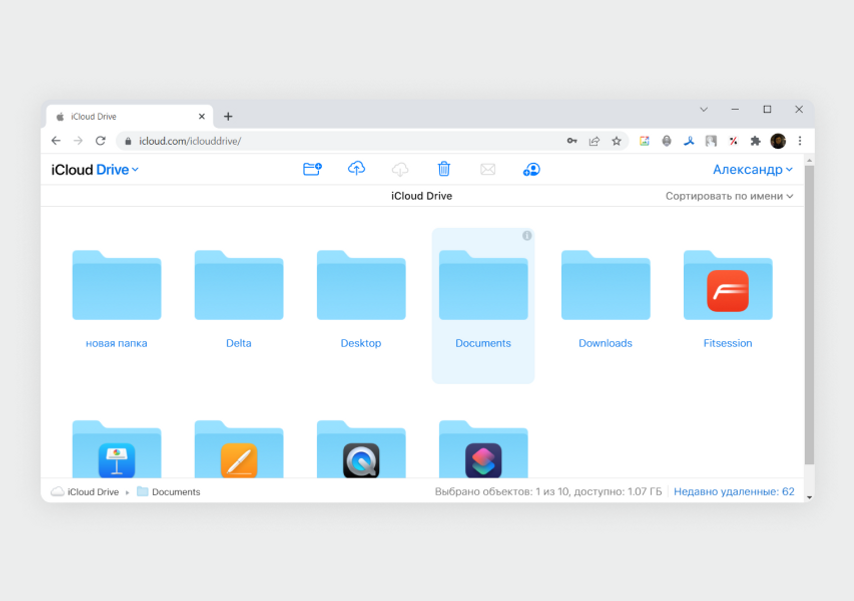Screen dimensions: 854x601
Task: Open the новая папка folder
Action: click(x=117, y=285)
